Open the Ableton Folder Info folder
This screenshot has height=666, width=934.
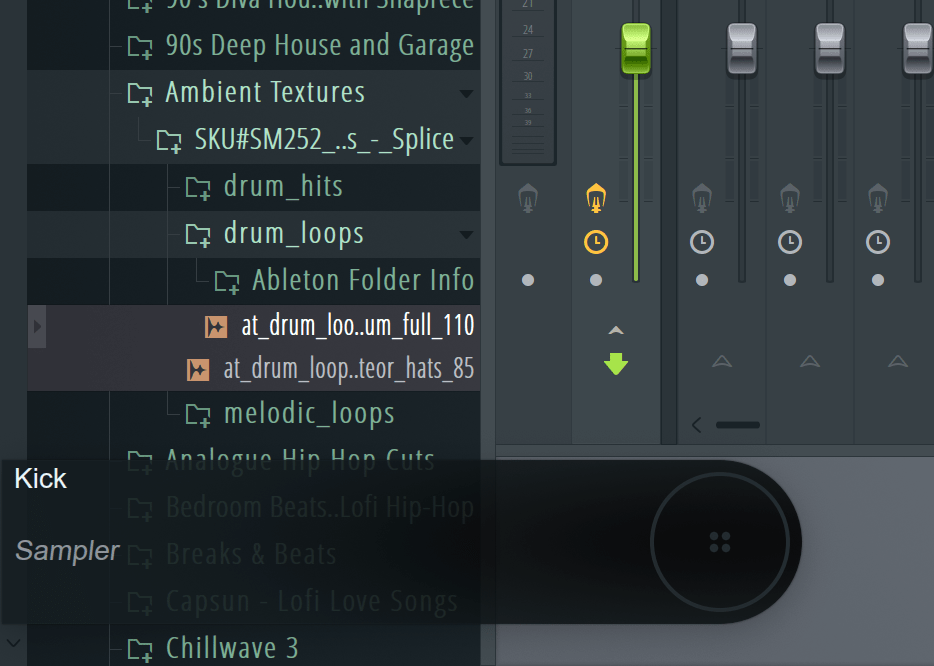pos(362,280)
